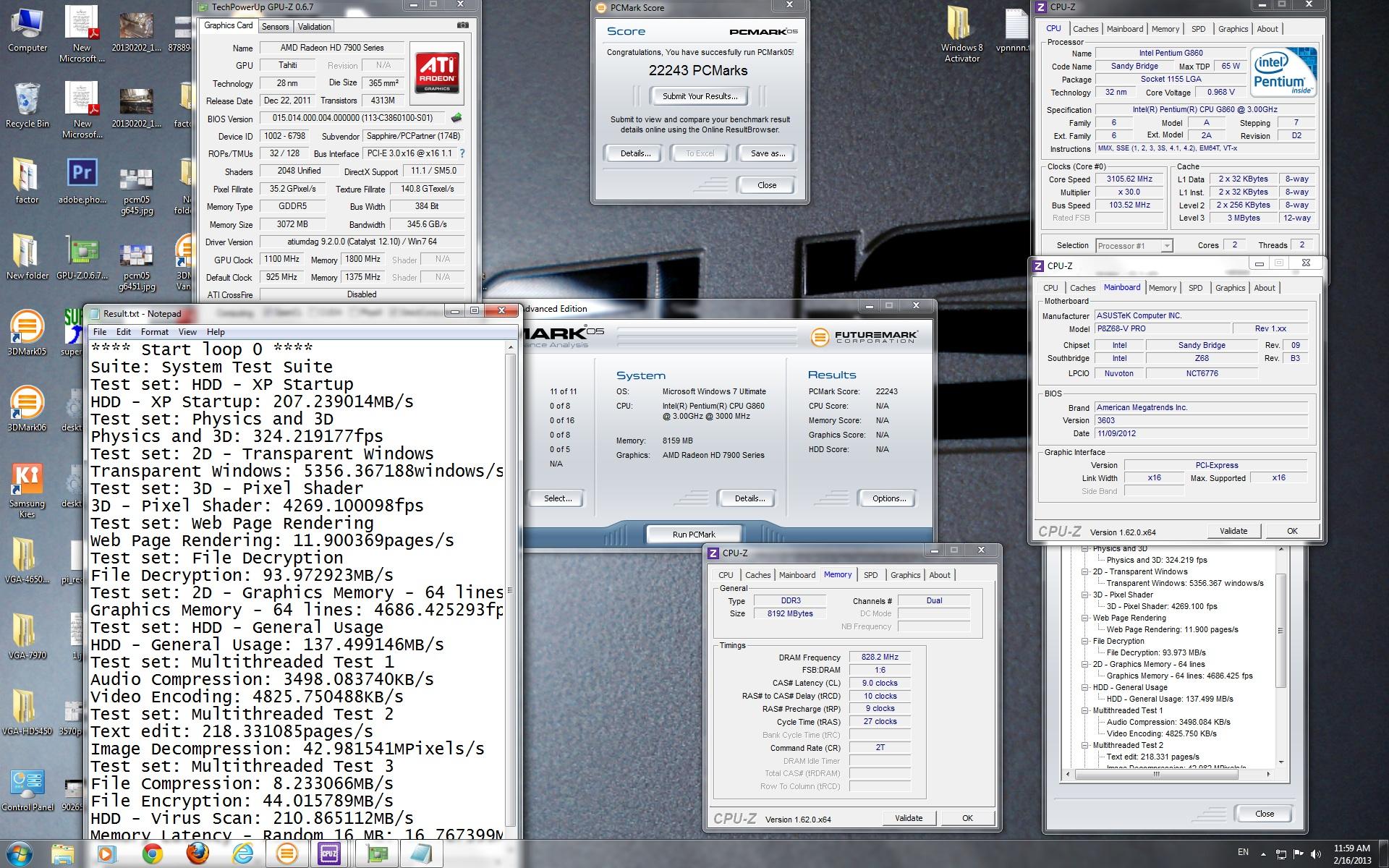The width and height of the screenshot is (1389, 868).
Task: Open the 3DMark06 desktop shortcut
Action: click(x=27, y=409)
